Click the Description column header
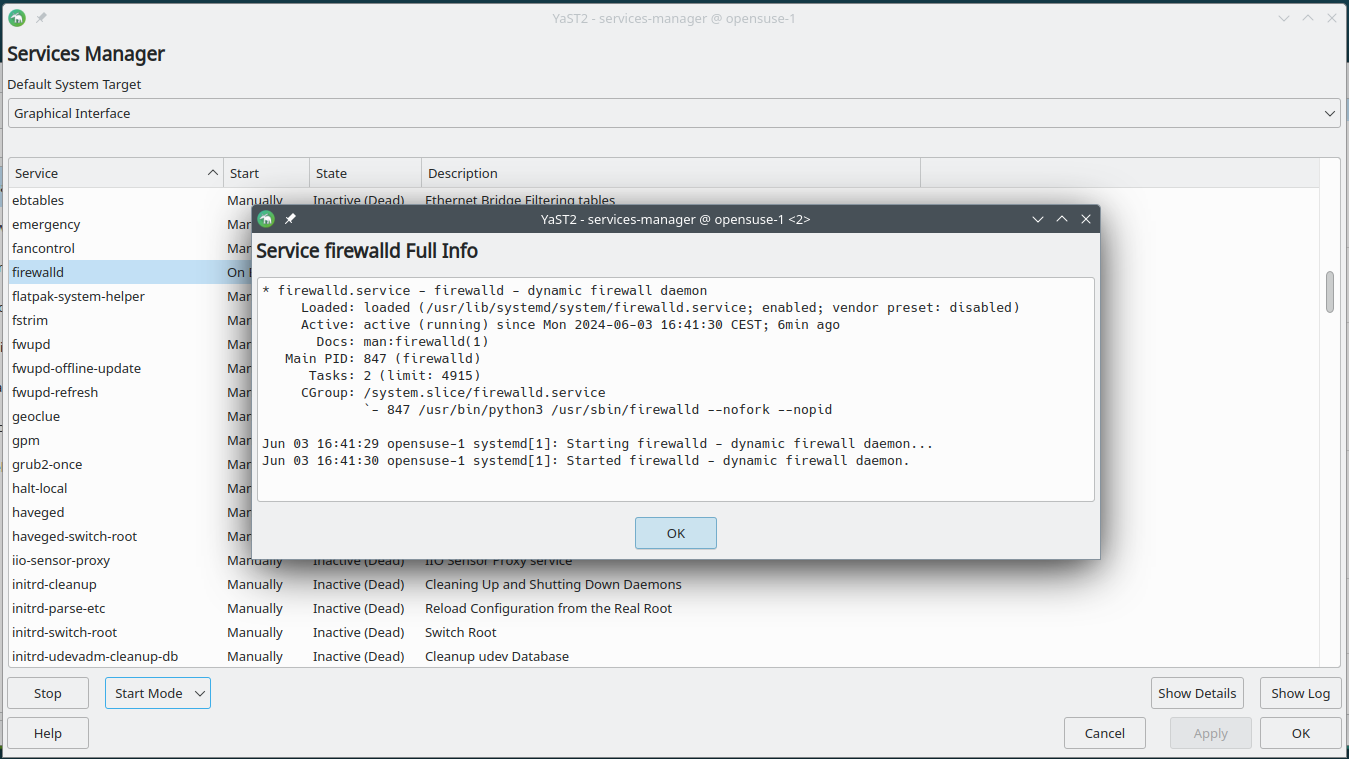The height and width of the screenshot is (759, 1349). (x=670, y=173)
